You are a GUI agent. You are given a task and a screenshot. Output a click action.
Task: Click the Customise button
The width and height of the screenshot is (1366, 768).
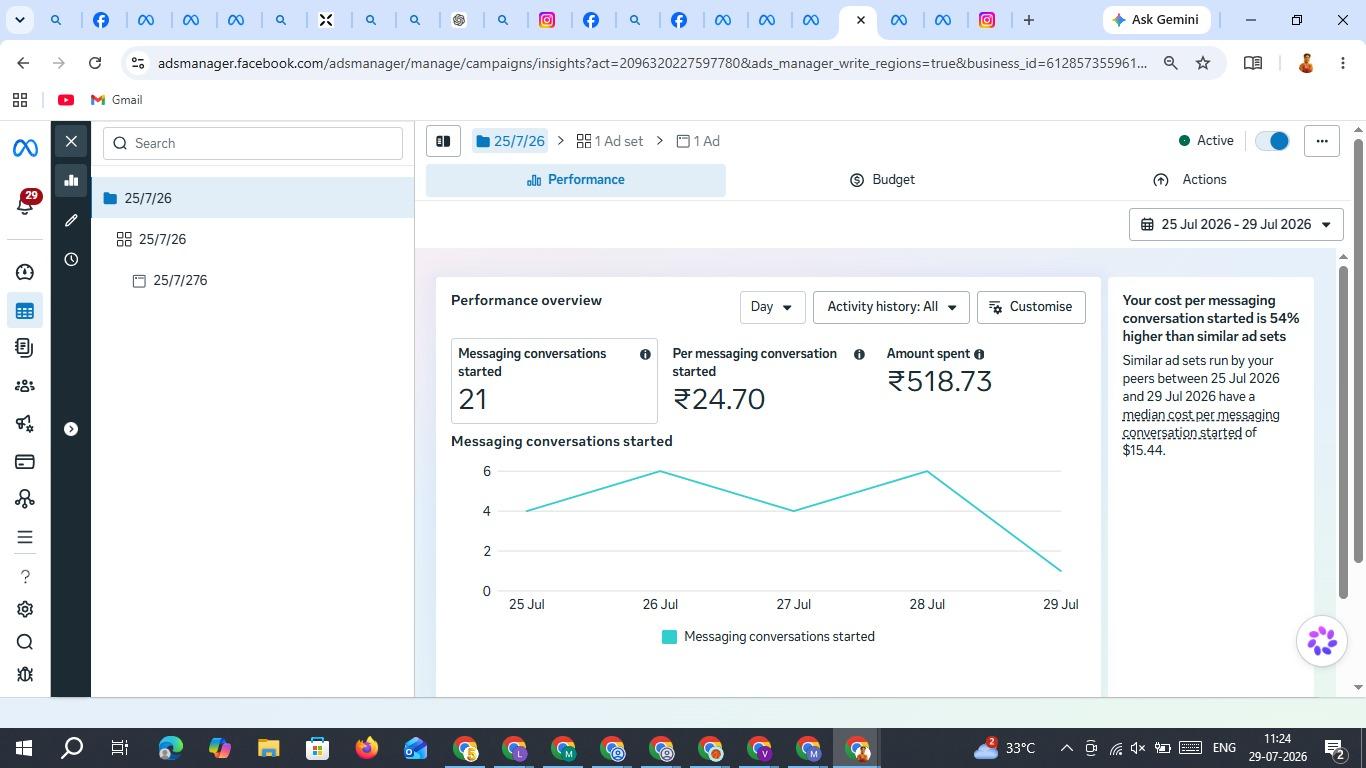(1031, 307)
